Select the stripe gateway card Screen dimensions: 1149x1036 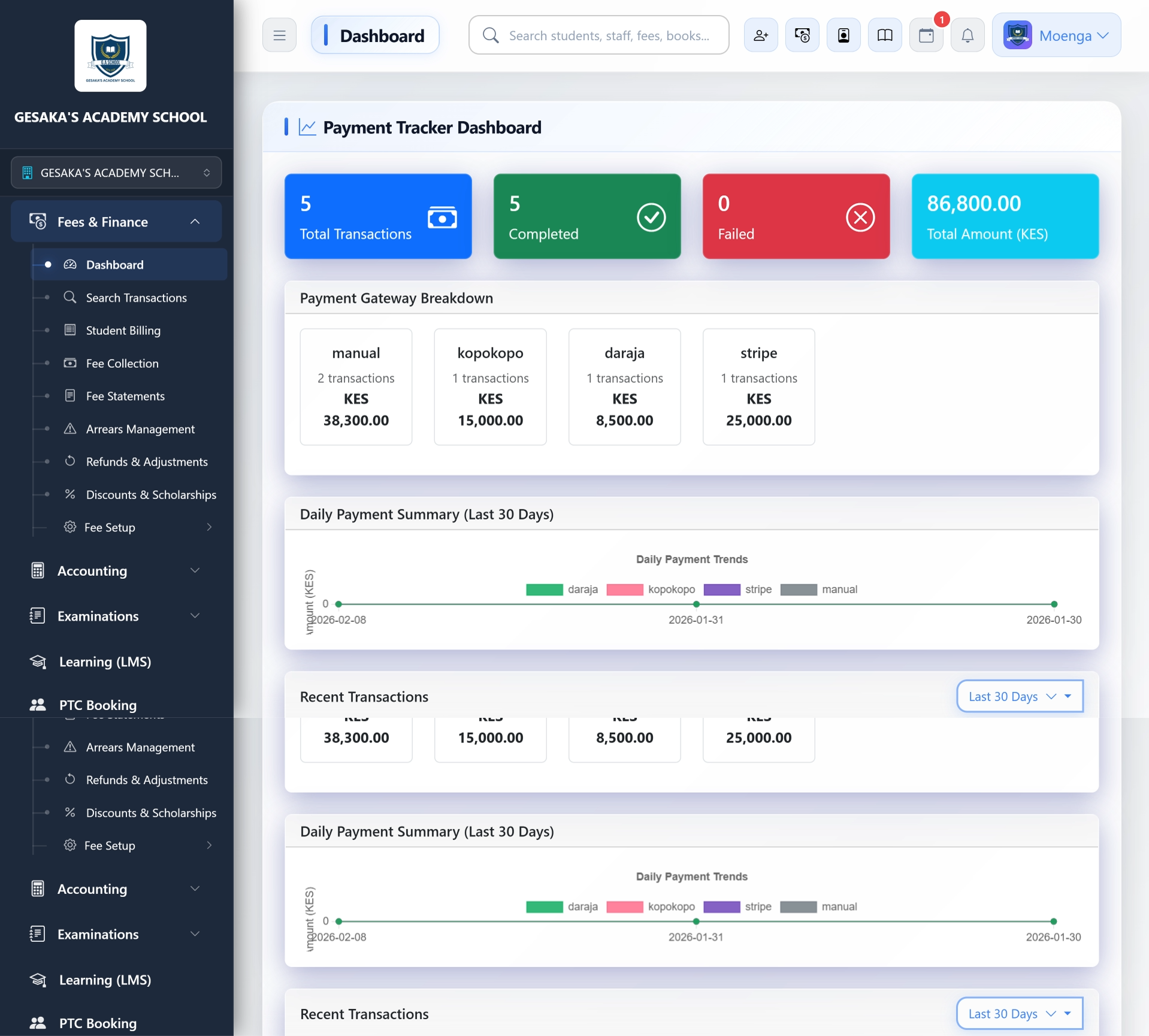click(x=758, y=386)
